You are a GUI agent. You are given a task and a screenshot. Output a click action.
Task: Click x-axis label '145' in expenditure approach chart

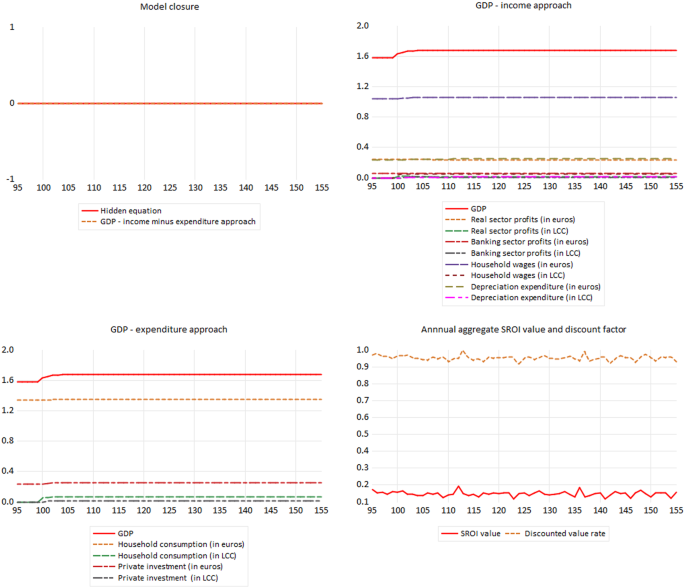click(271, 510)
